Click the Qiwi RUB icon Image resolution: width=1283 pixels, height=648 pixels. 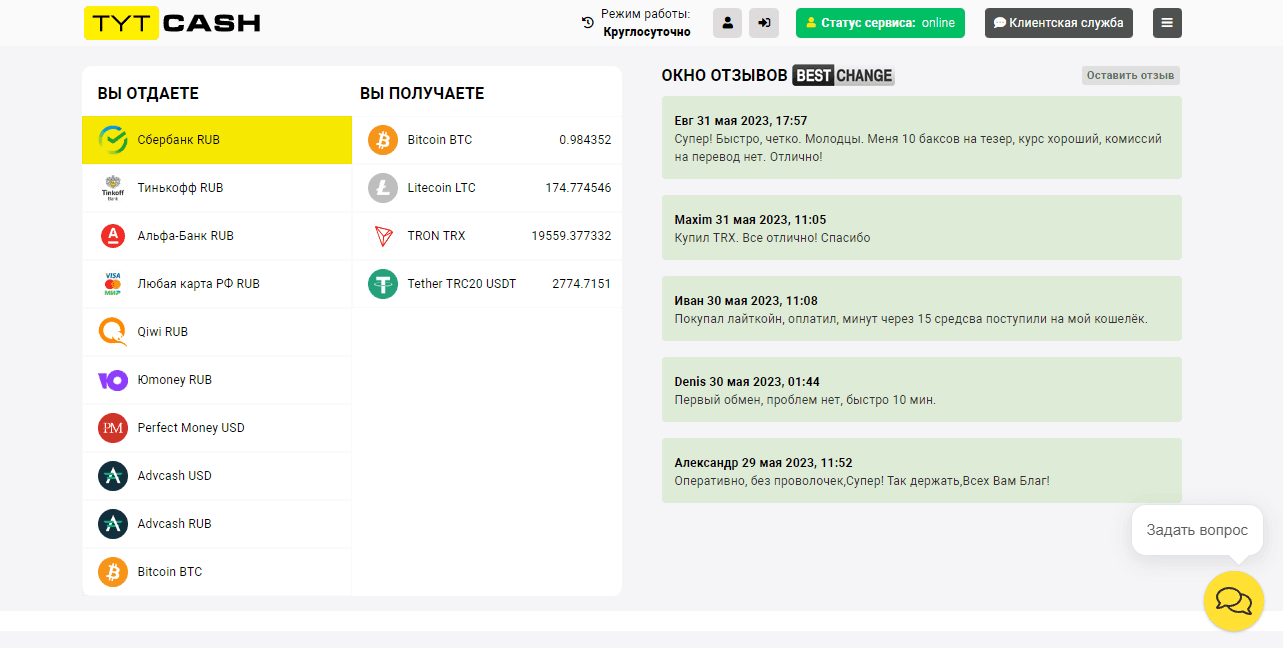113,332
